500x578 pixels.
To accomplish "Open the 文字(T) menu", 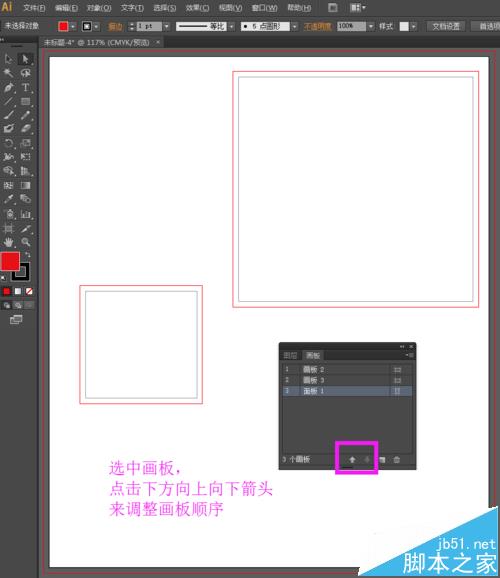I will [132, 8].
